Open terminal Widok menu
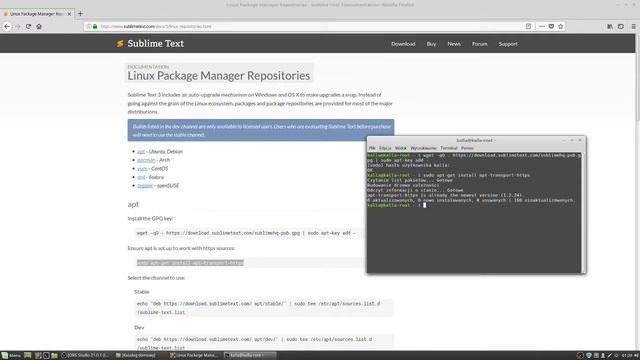640x360 pixels. [x=401, y=148]
